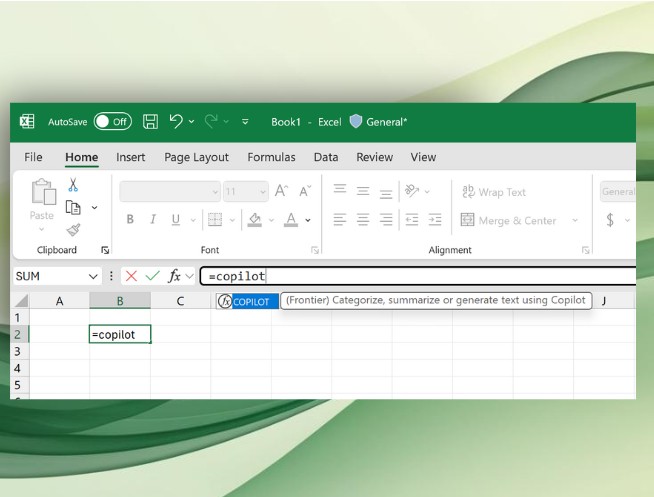Click the Cut scissors icon
The width and height of the screenshot is (654, 497).
(x=73, y=185)
